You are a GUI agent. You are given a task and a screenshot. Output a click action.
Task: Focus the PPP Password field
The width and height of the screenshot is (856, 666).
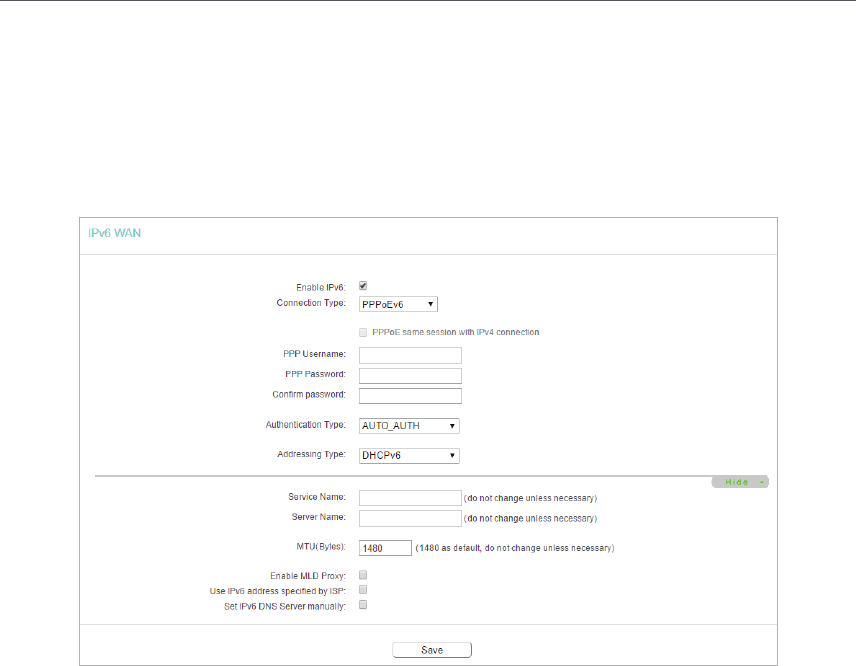tap(410, 376)
